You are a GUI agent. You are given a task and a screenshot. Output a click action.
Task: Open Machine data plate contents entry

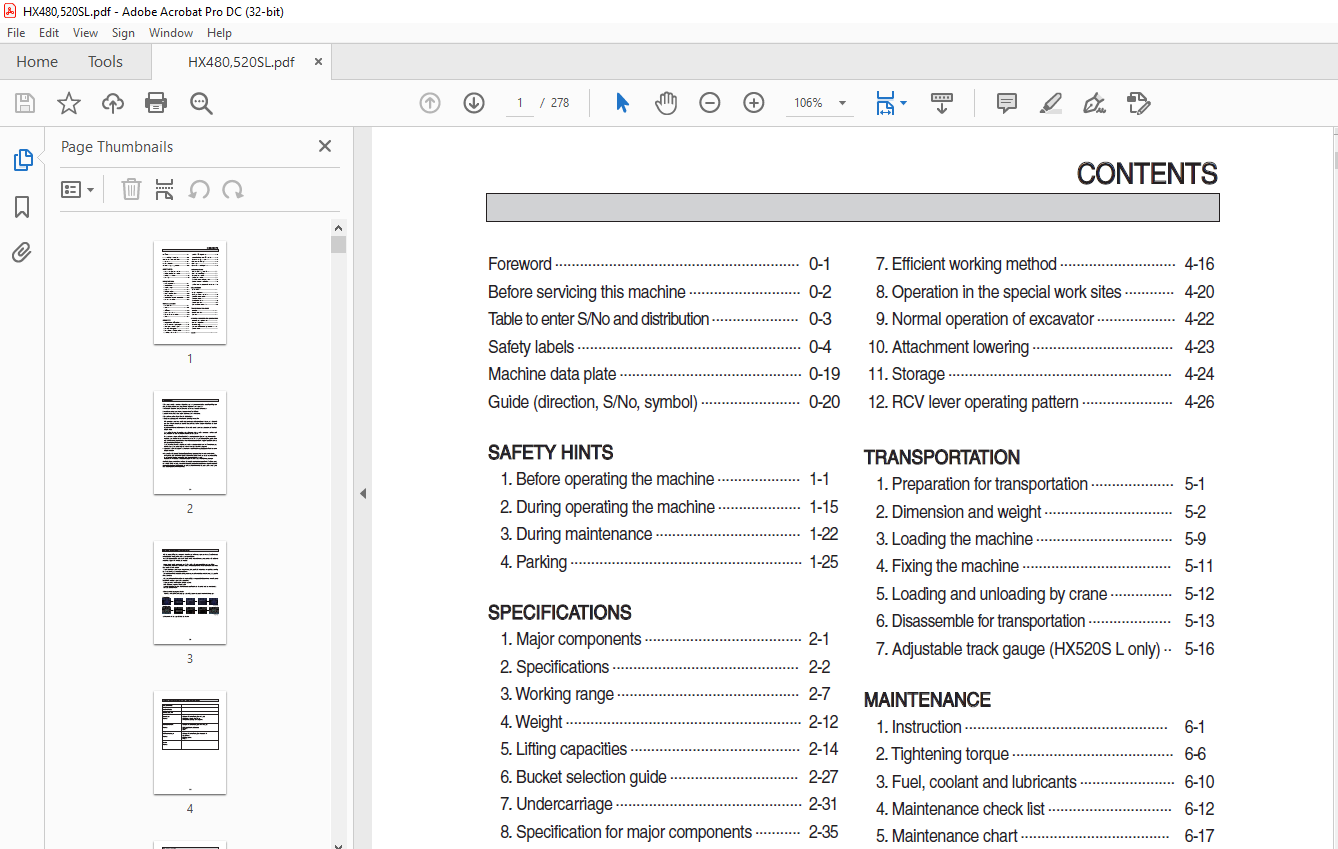[x=664, y=374]
